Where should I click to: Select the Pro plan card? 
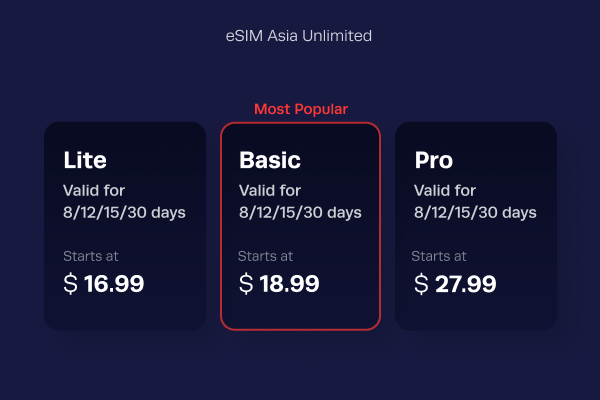pos(476,226)
